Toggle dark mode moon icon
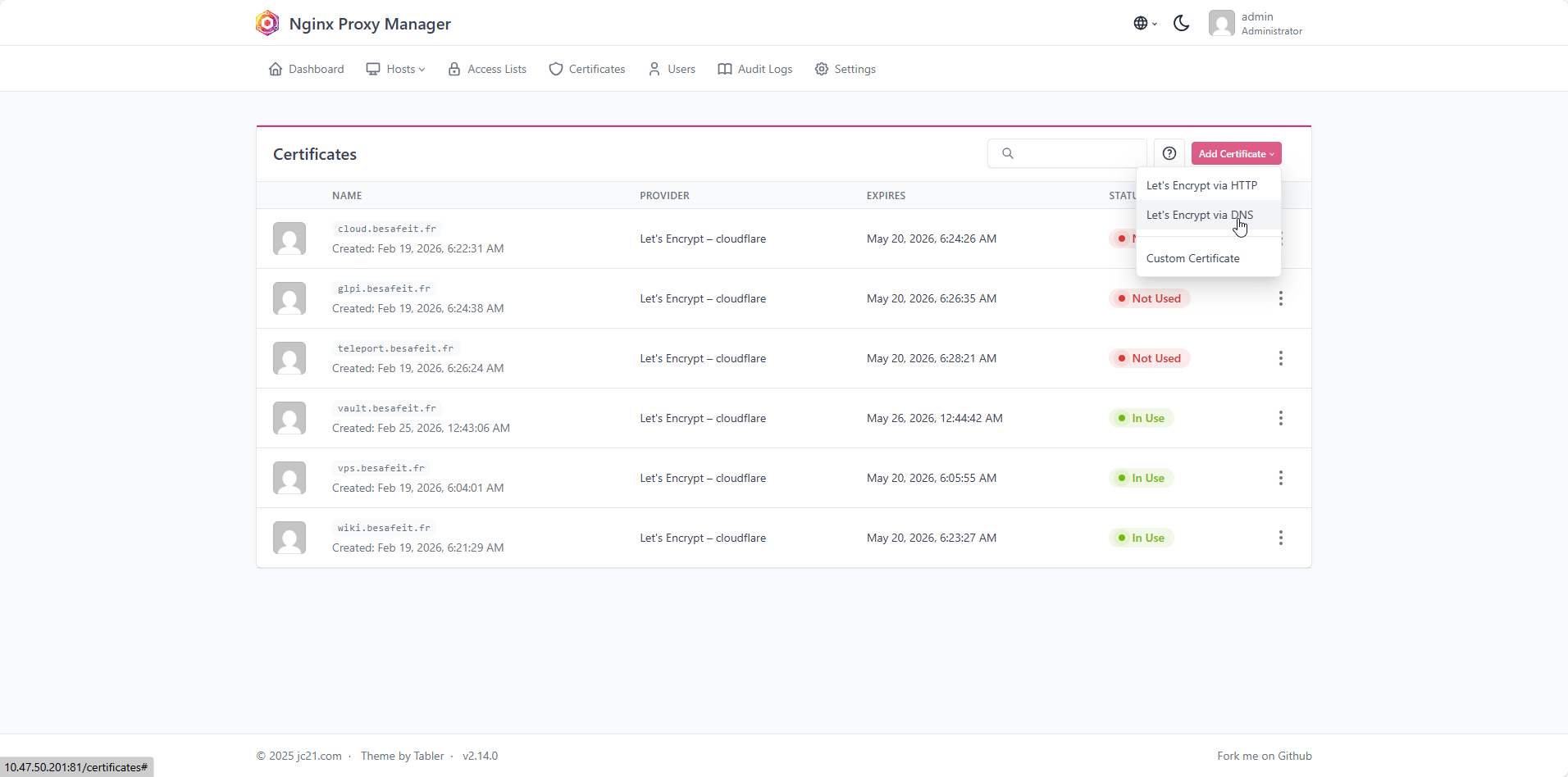 click(1181, 23)
